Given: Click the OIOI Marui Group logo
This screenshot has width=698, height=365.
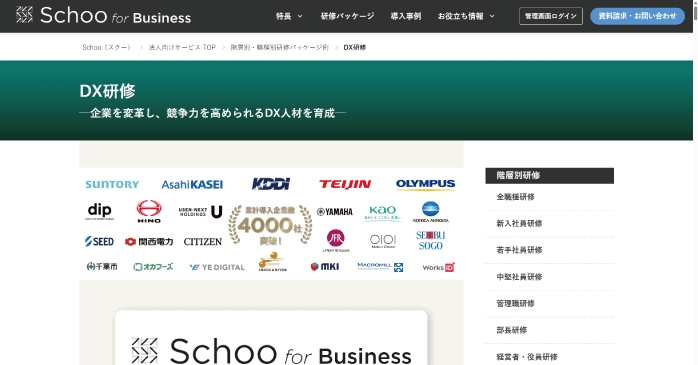Looking at the screenshot, I should click(x=383, y=241).
